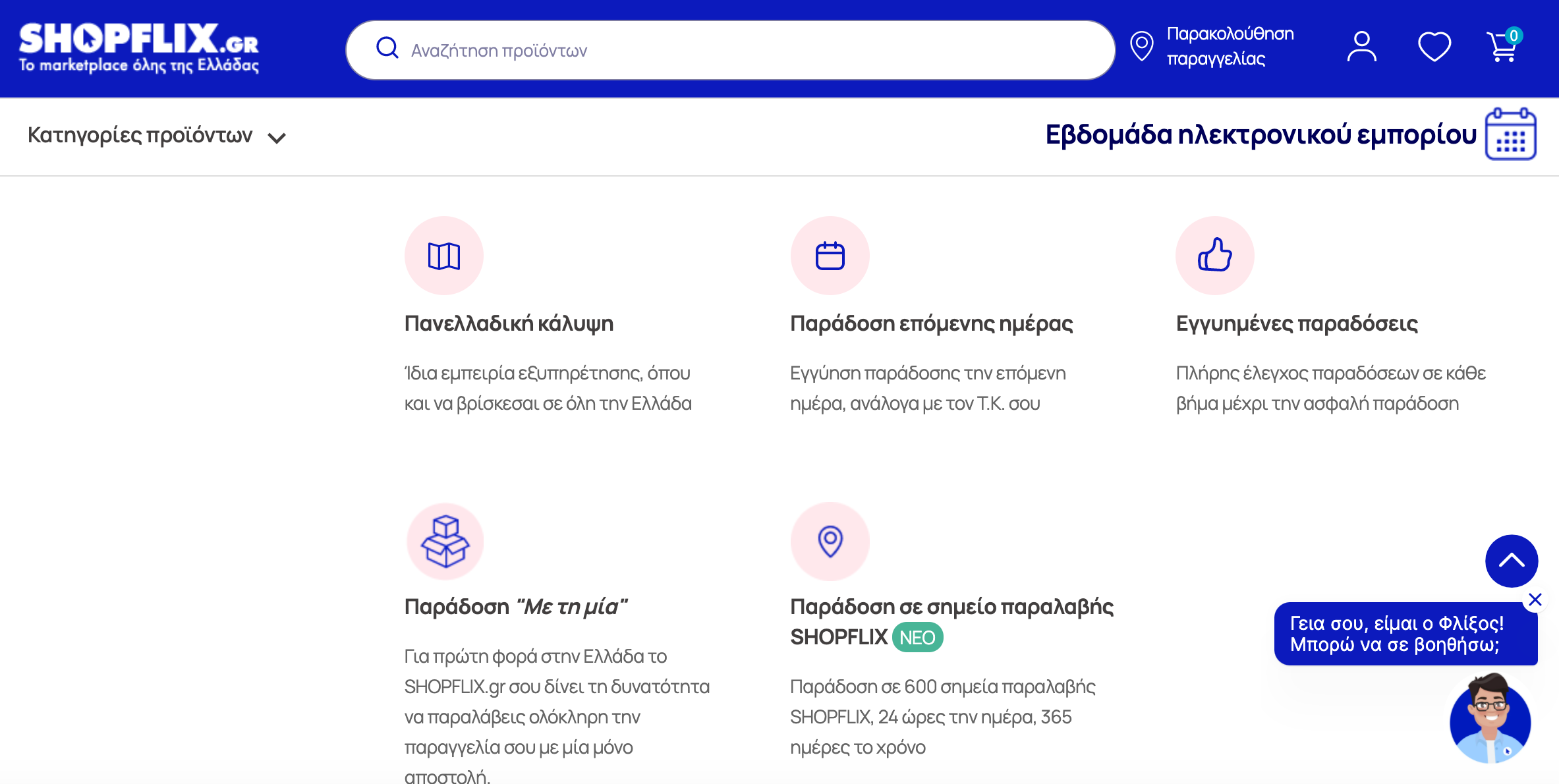Click the Κατηγορίες προϊόντων chevron arrow
Screen dimensions: 1559x784
click(277, 138)
